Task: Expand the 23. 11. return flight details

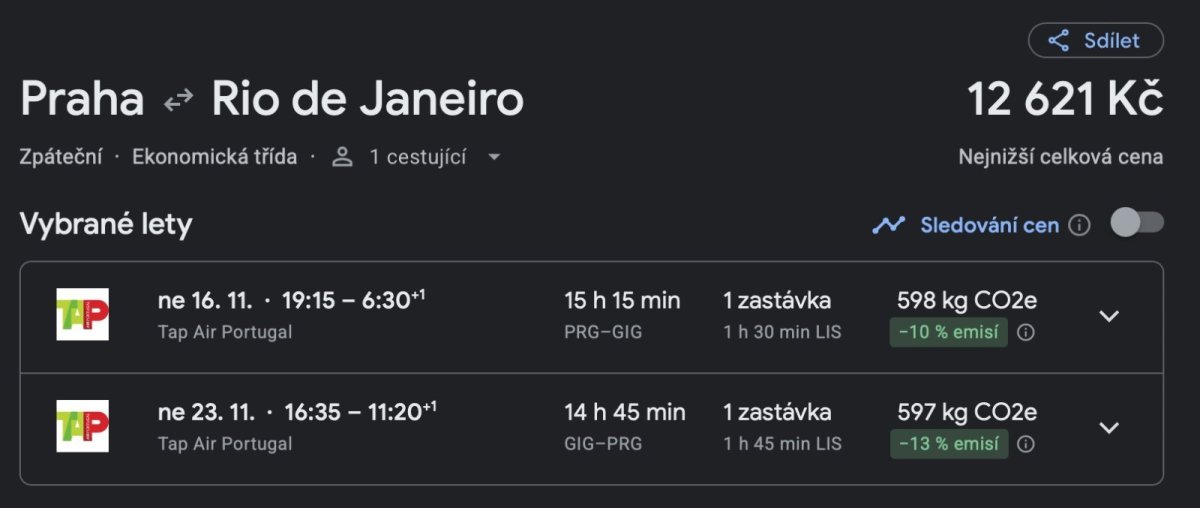Action: click(x=1108, y=428)
